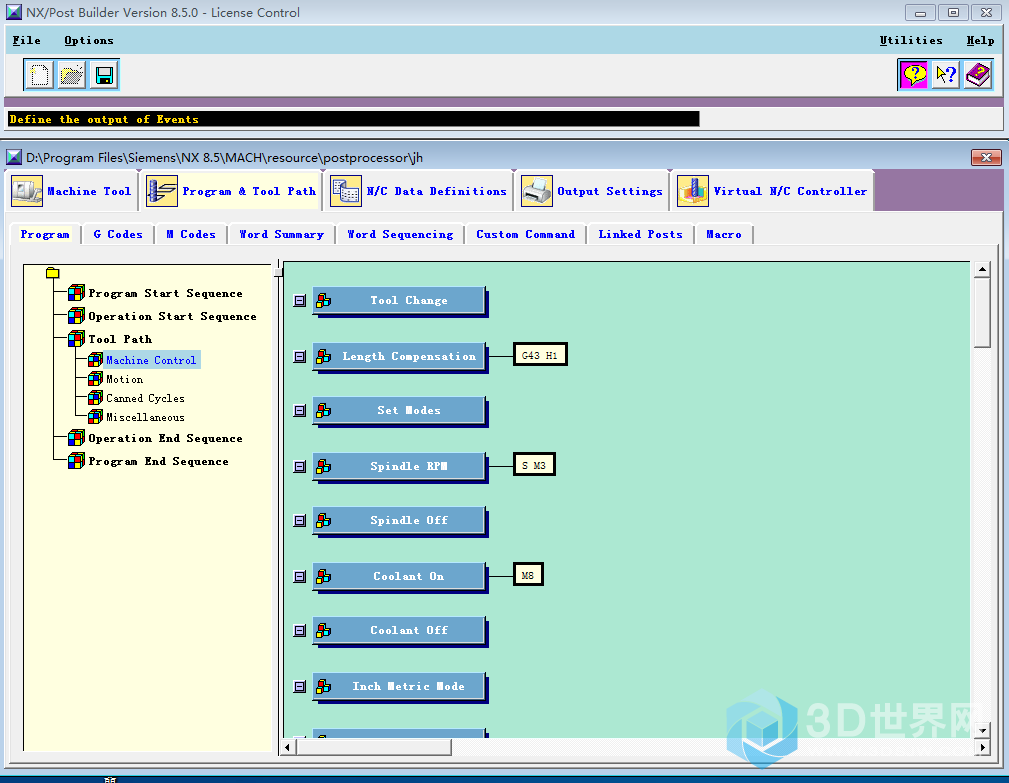Open the File menu

point(26,41)
